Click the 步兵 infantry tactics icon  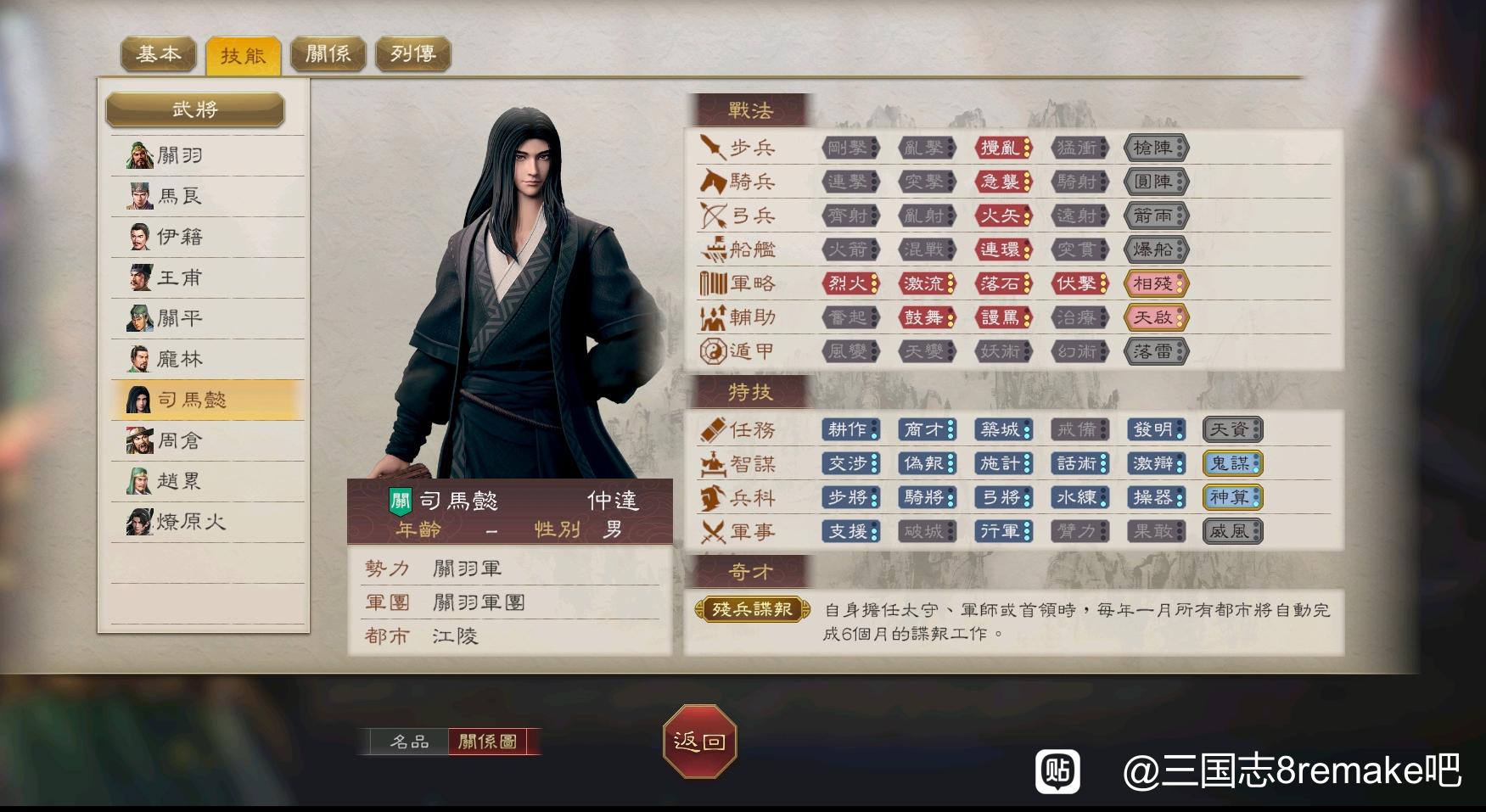(712, 148)
